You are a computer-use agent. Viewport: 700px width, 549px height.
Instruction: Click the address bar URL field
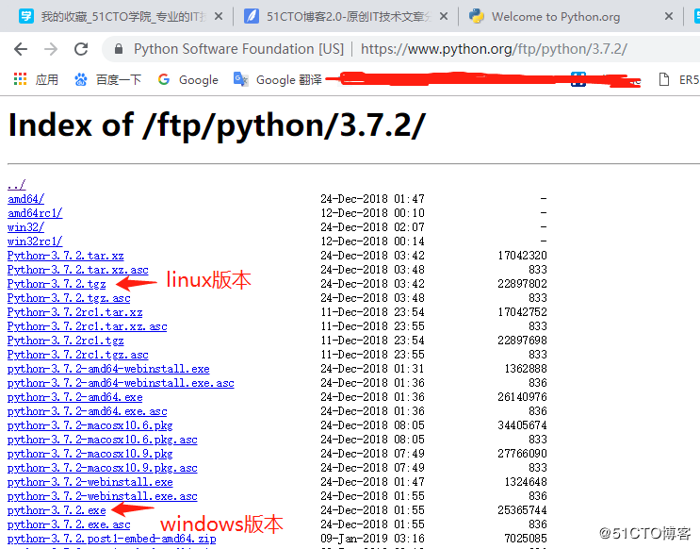pos(402,49)
